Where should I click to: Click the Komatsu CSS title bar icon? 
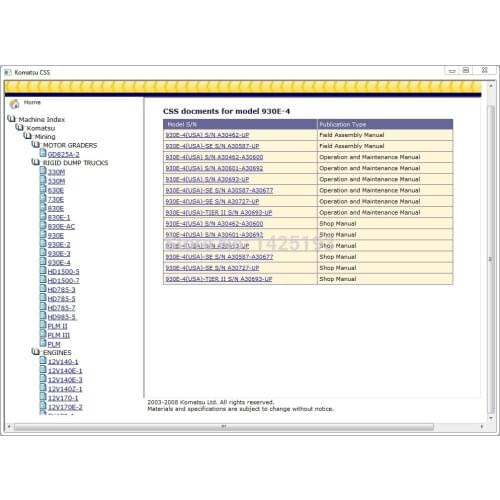point(8,72)
